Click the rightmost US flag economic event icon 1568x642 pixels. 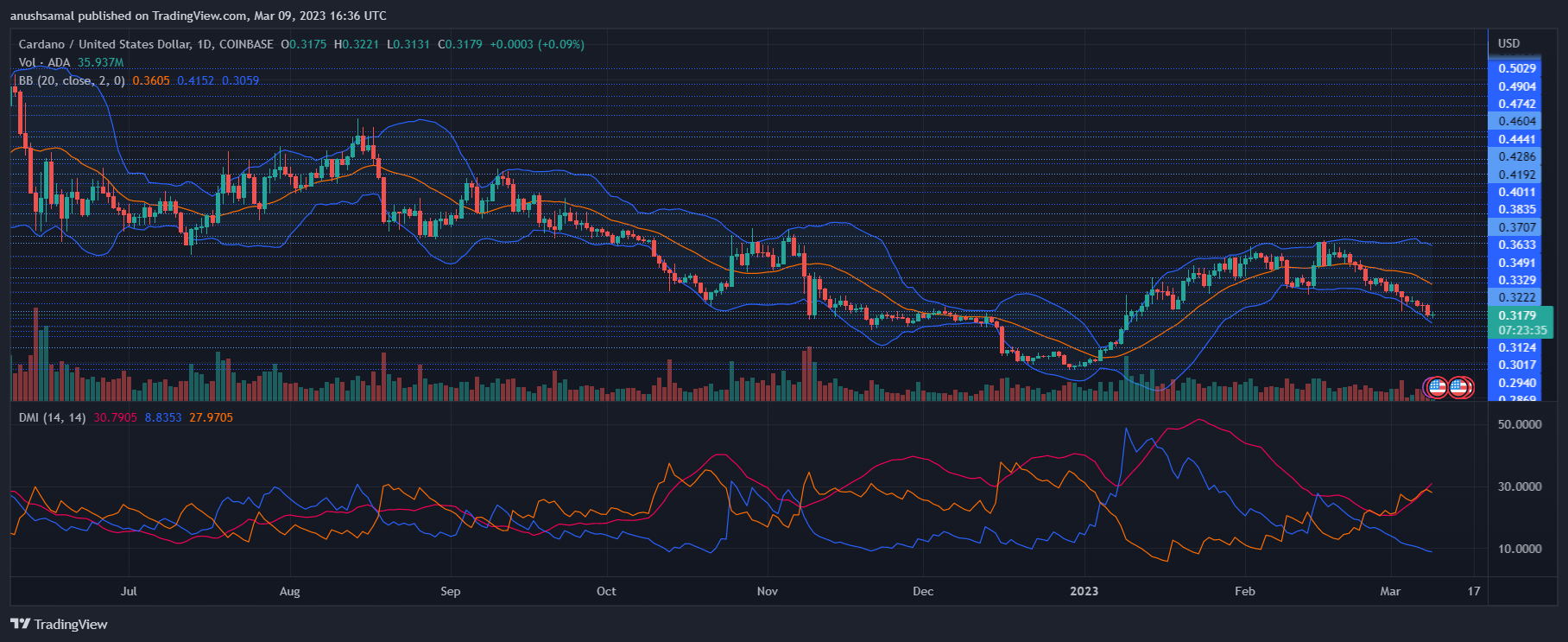[x=1460, y=387]
